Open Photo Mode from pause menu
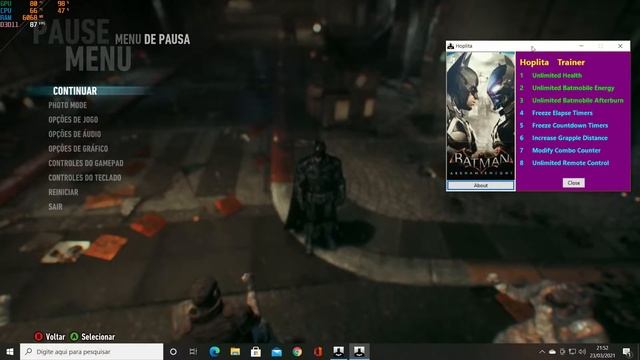 pos(68,105)
